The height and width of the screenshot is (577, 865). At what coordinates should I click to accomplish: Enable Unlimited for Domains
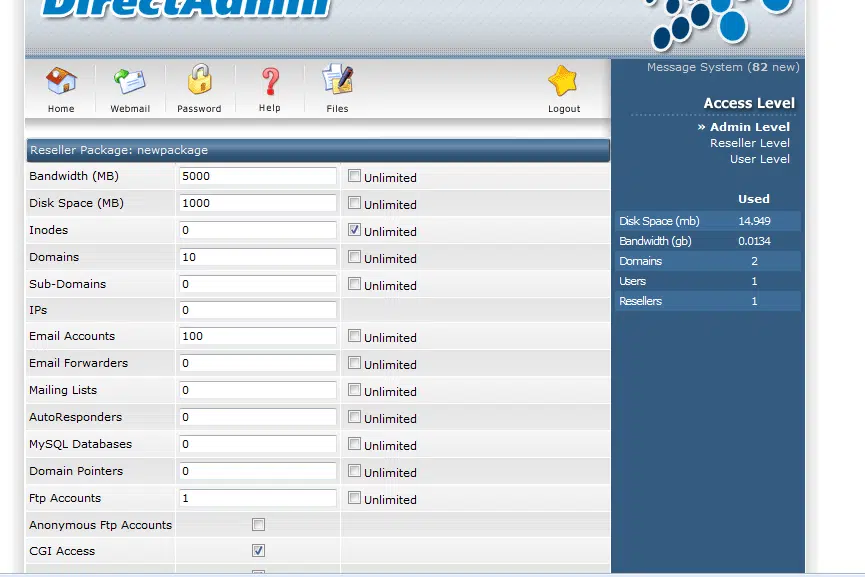[x=354, y=257]
